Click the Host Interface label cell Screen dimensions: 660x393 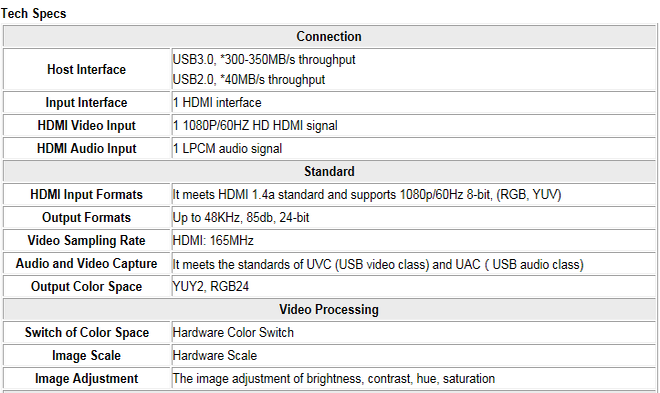(86, 69)
